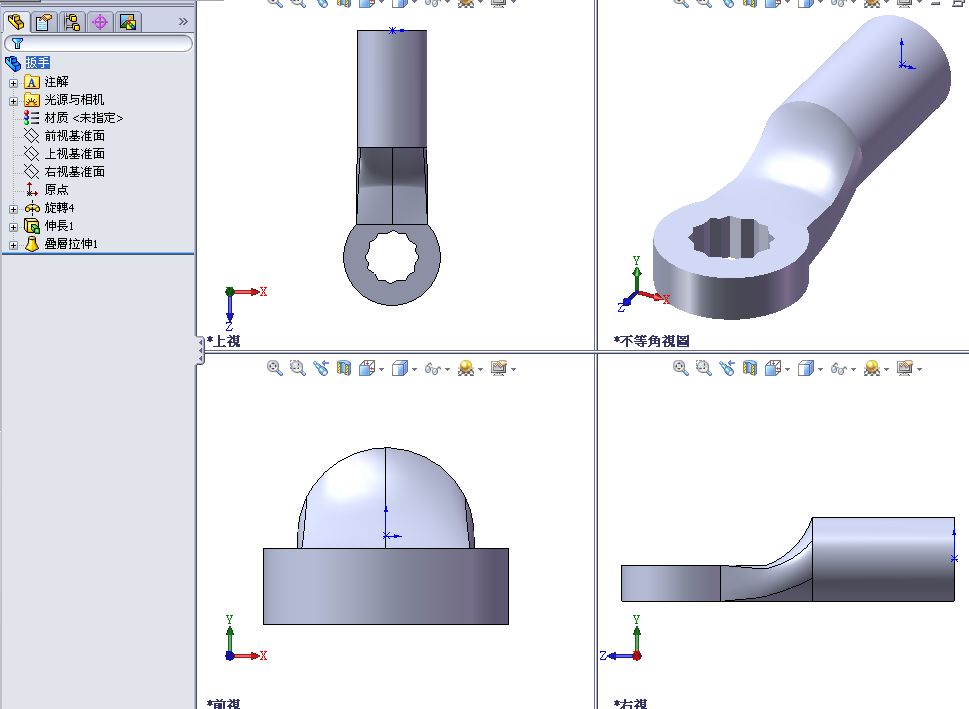
Task: Click Hide/Show Items glasses in front viewport
Action: pos(432,369)
